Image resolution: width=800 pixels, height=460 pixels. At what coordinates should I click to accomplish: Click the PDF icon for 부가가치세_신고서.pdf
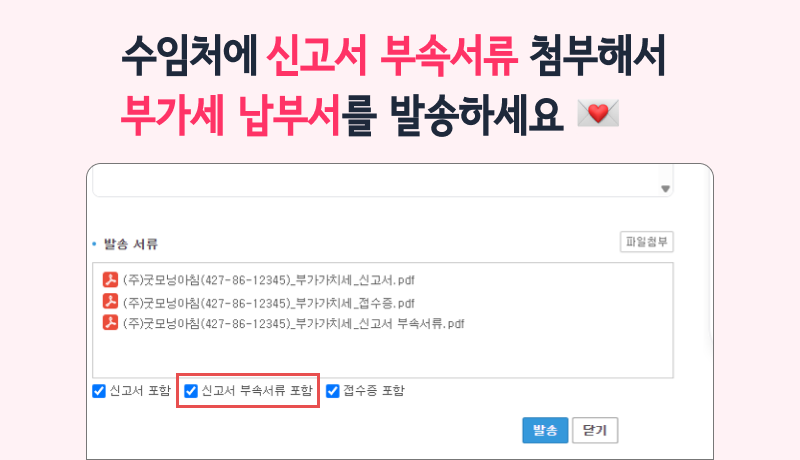pyautogui.click(x=110, y=279)
